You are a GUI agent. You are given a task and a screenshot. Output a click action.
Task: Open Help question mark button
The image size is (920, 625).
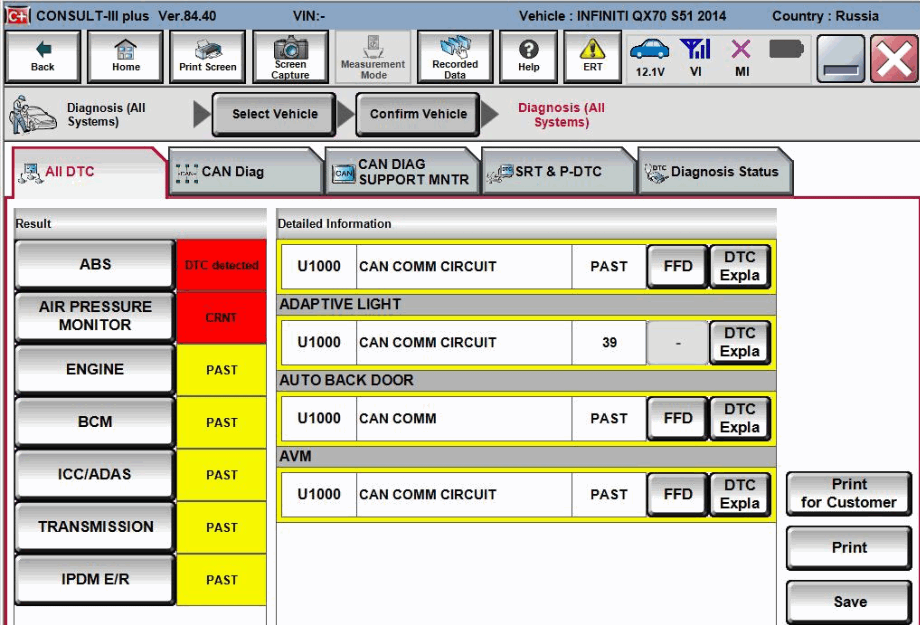(529, 57)
